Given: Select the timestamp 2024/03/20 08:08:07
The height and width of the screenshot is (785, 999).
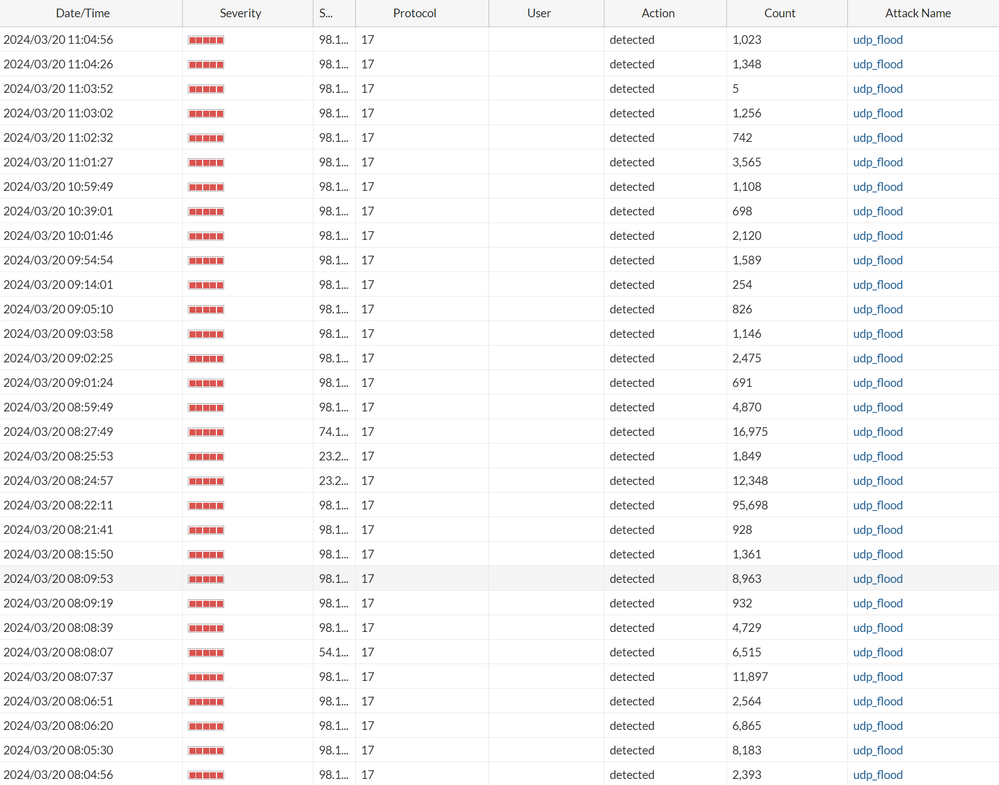Looking at the screenshot, I should click(x=58, y=652).
